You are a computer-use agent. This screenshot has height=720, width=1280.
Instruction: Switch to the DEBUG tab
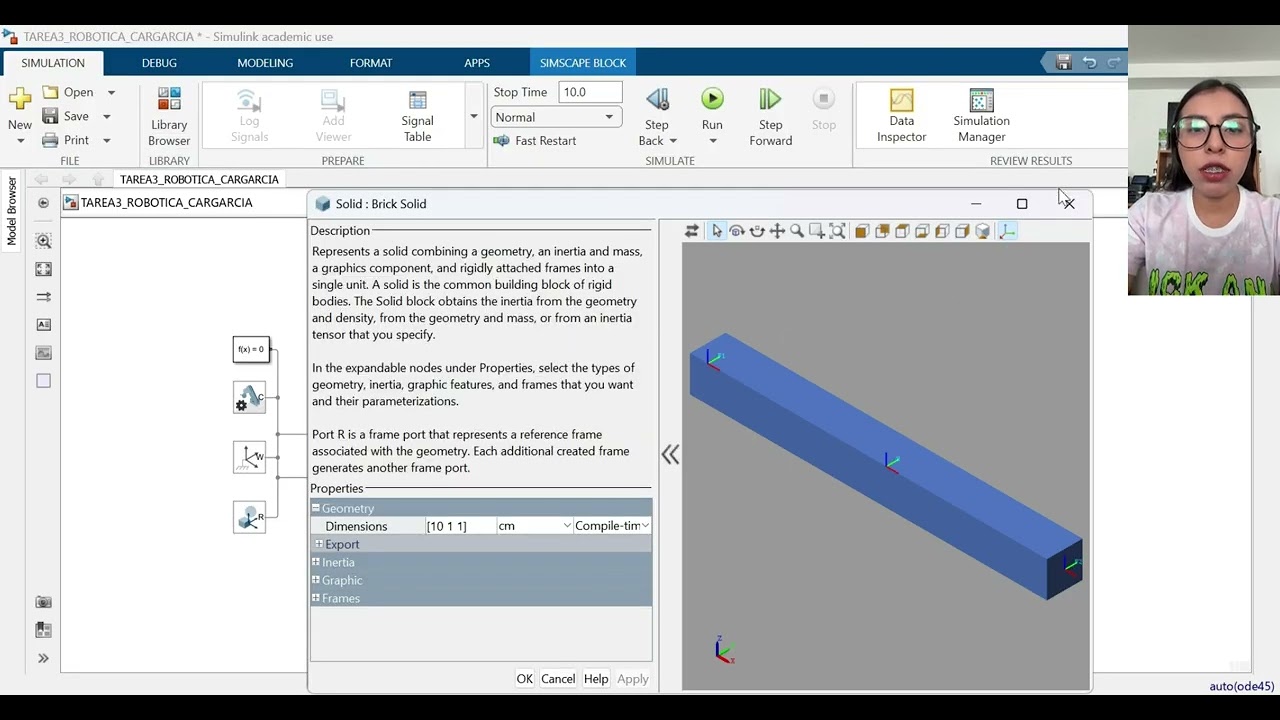pyautogui.click(x=159, y=63)
